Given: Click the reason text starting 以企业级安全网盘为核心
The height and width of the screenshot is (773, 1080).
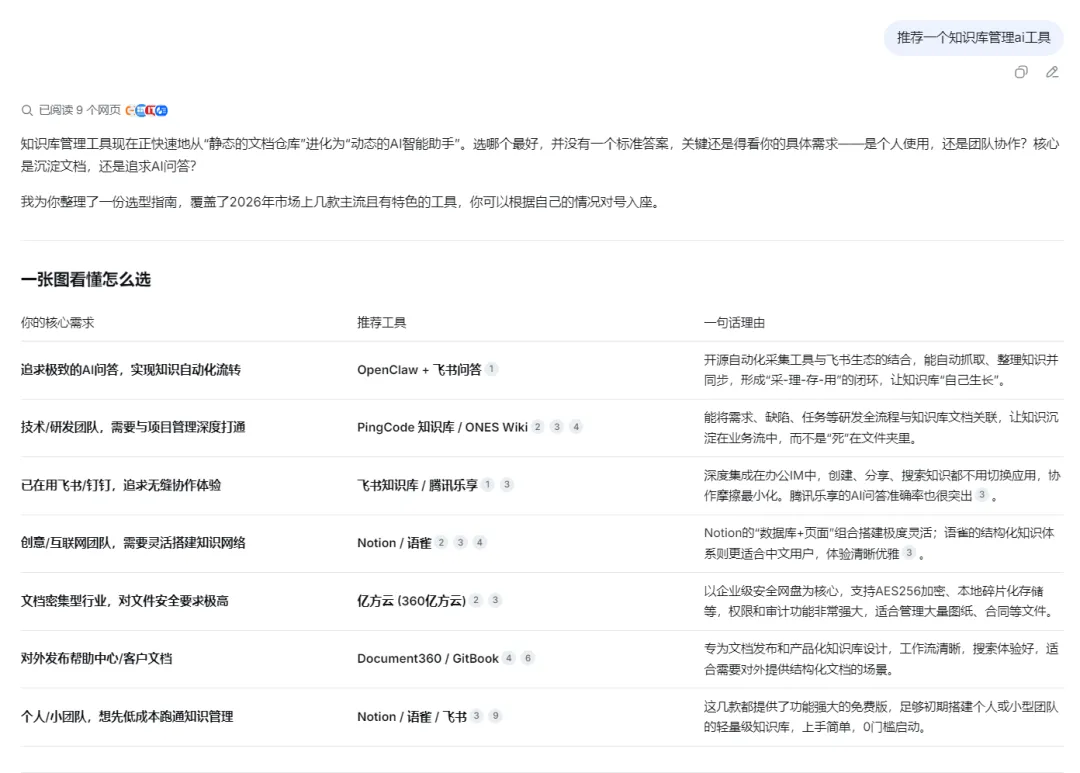Looking at the screenshot, I should [880, 601].
